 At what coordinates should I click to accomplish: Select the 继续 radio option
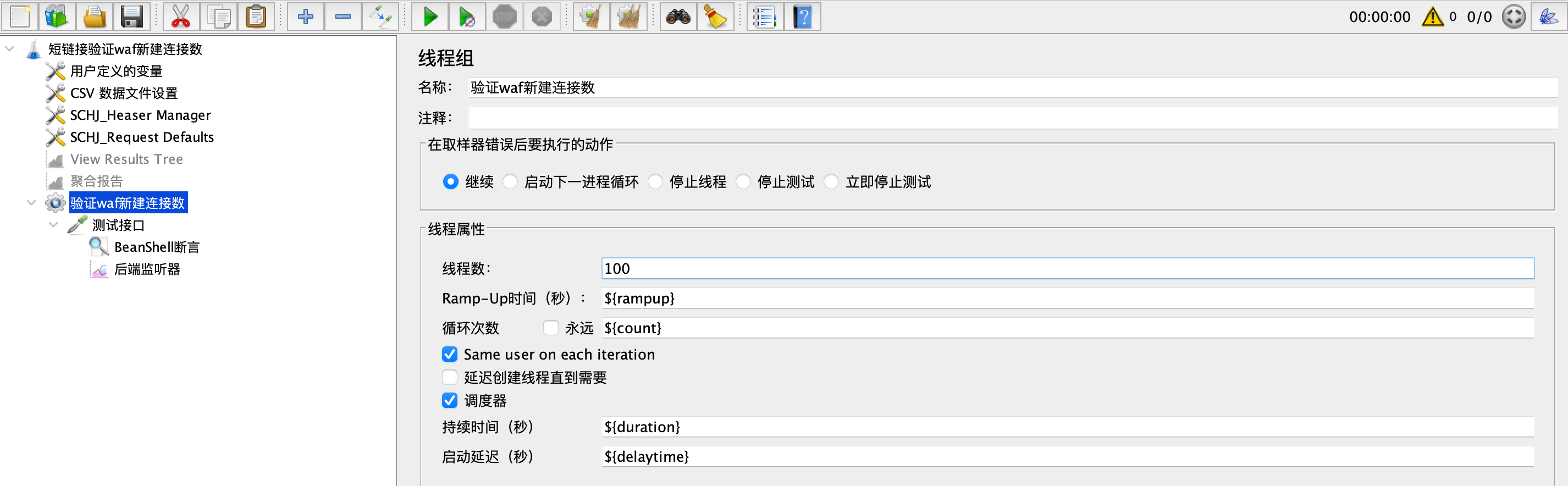(450, 181)
